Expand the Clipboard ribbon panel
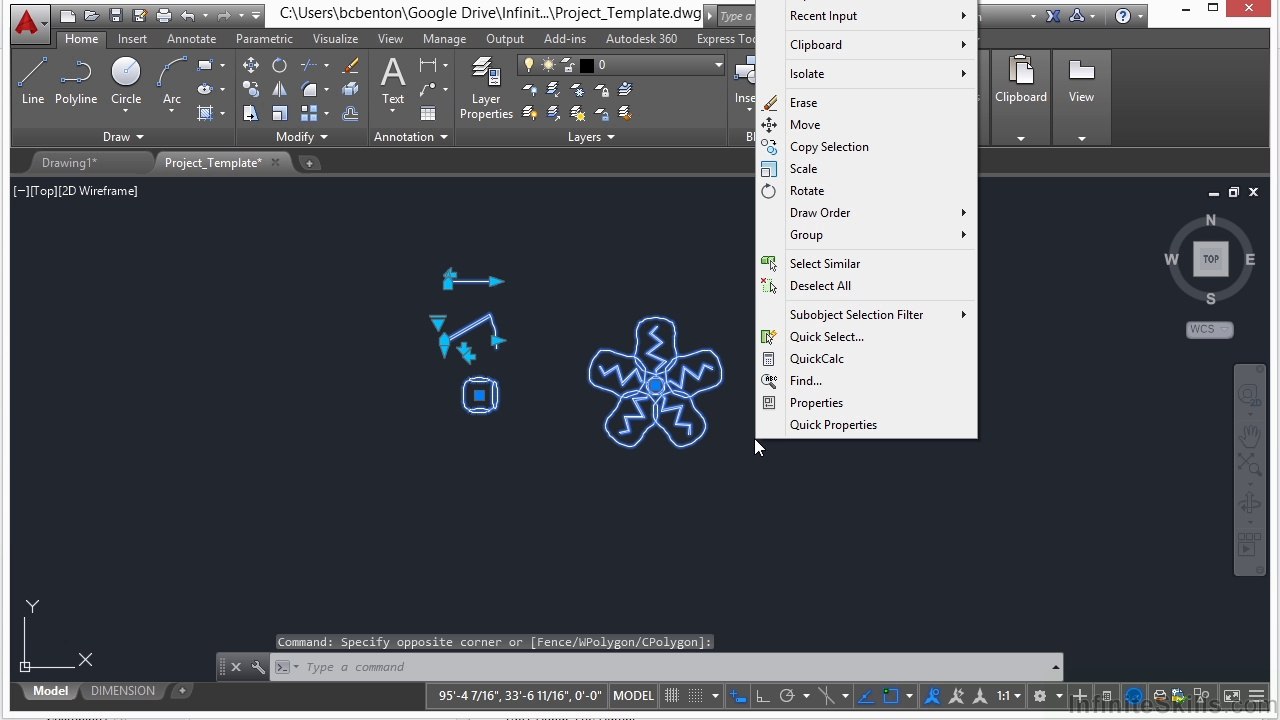The image size is (1280, 720). [1021, 138]
